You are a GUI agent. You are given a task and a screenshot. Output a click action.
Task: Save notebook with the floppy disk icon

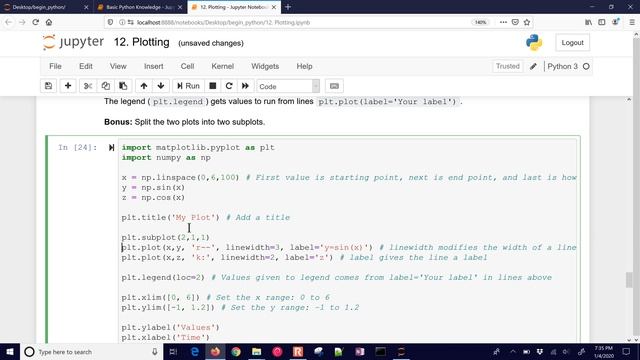49,86
